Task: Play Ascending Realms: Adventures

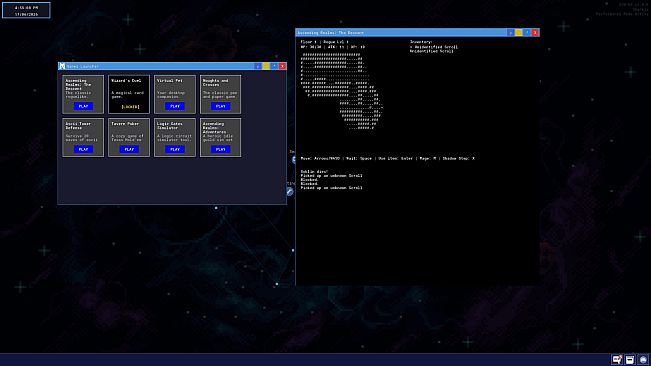Action: [220, 149]
